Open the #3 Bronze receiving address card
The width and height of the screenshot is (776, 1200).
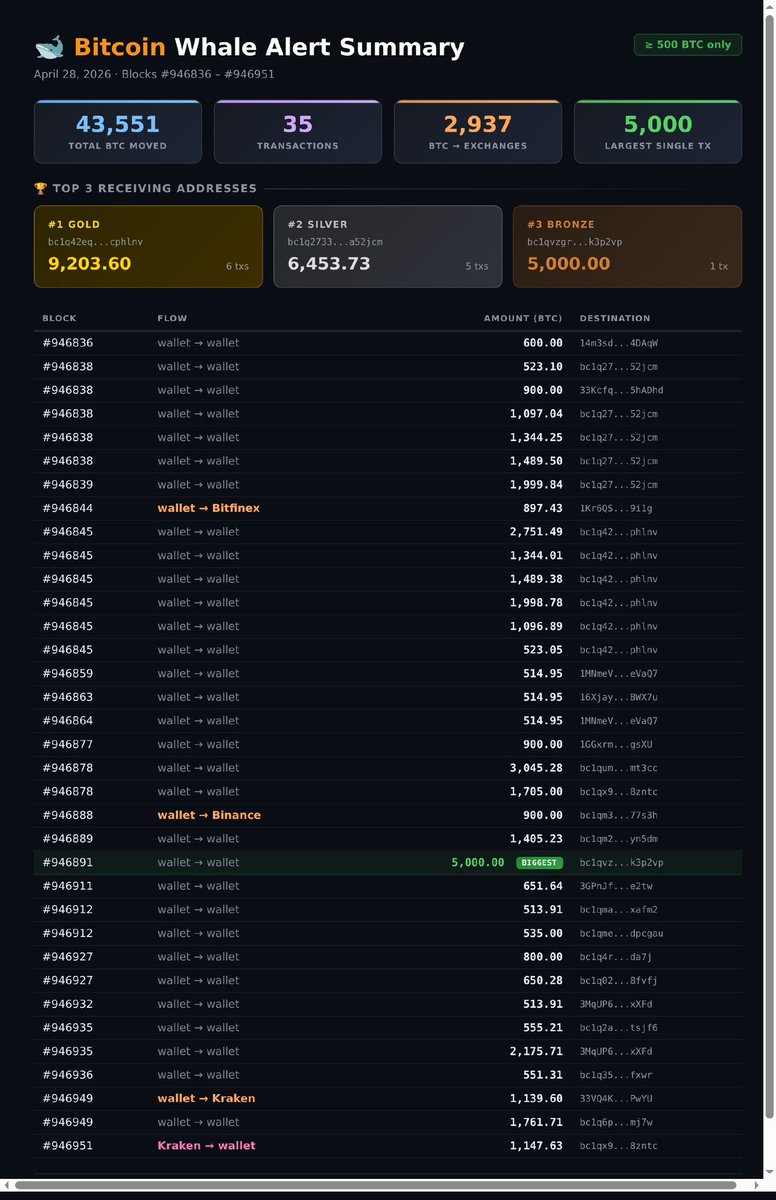[x=627, y=247]
